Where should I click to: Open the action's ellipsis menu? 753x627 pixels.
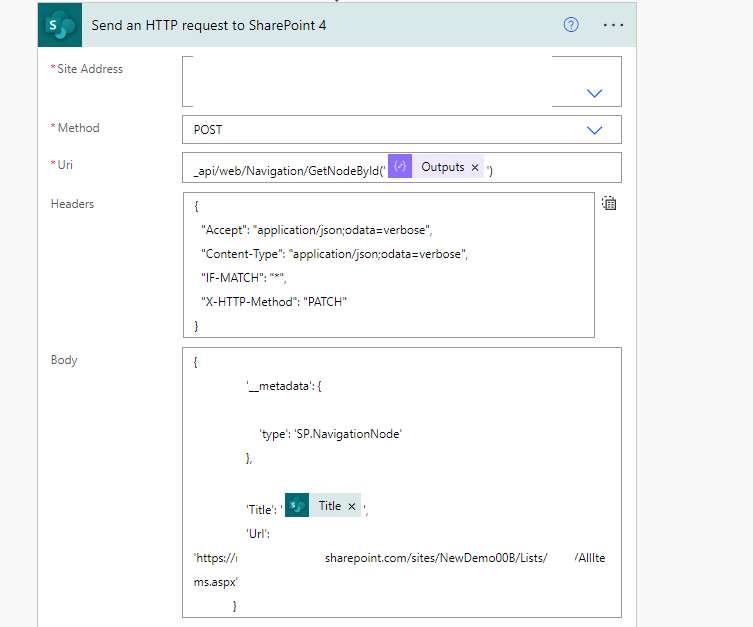[x=613, y=25]
